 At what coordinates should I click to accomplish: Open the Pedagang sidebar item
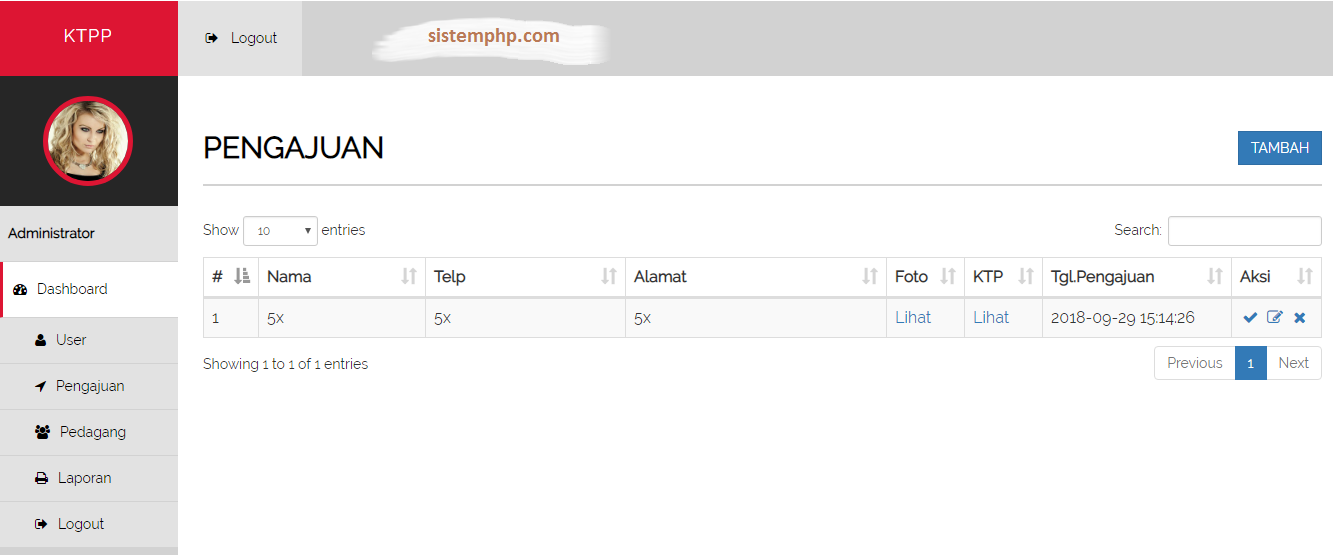(x=92, y=432)
